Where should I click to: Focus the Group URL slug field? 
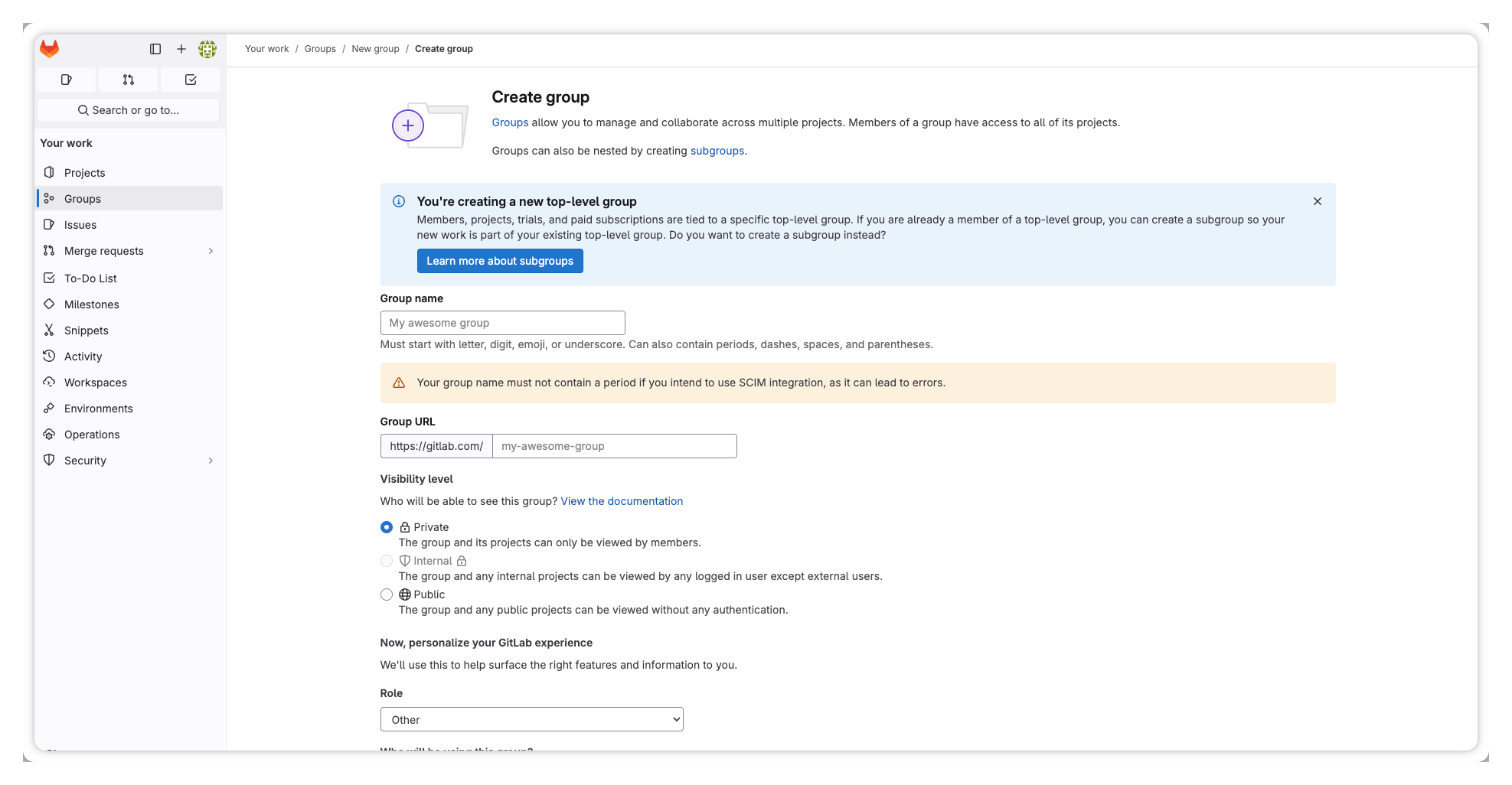(x=615, y=446)
